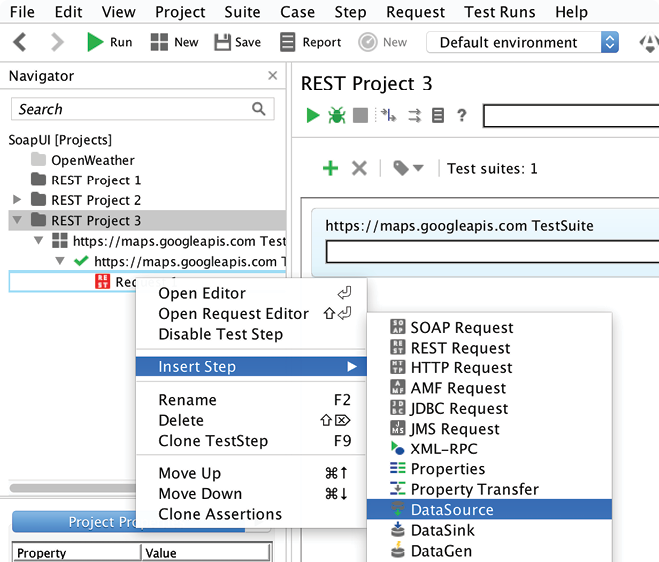Image resolution: width=659 pixels, height=562 pixels.
Task: Click the Navigator horizontal scrollbar
Action: 72,488
